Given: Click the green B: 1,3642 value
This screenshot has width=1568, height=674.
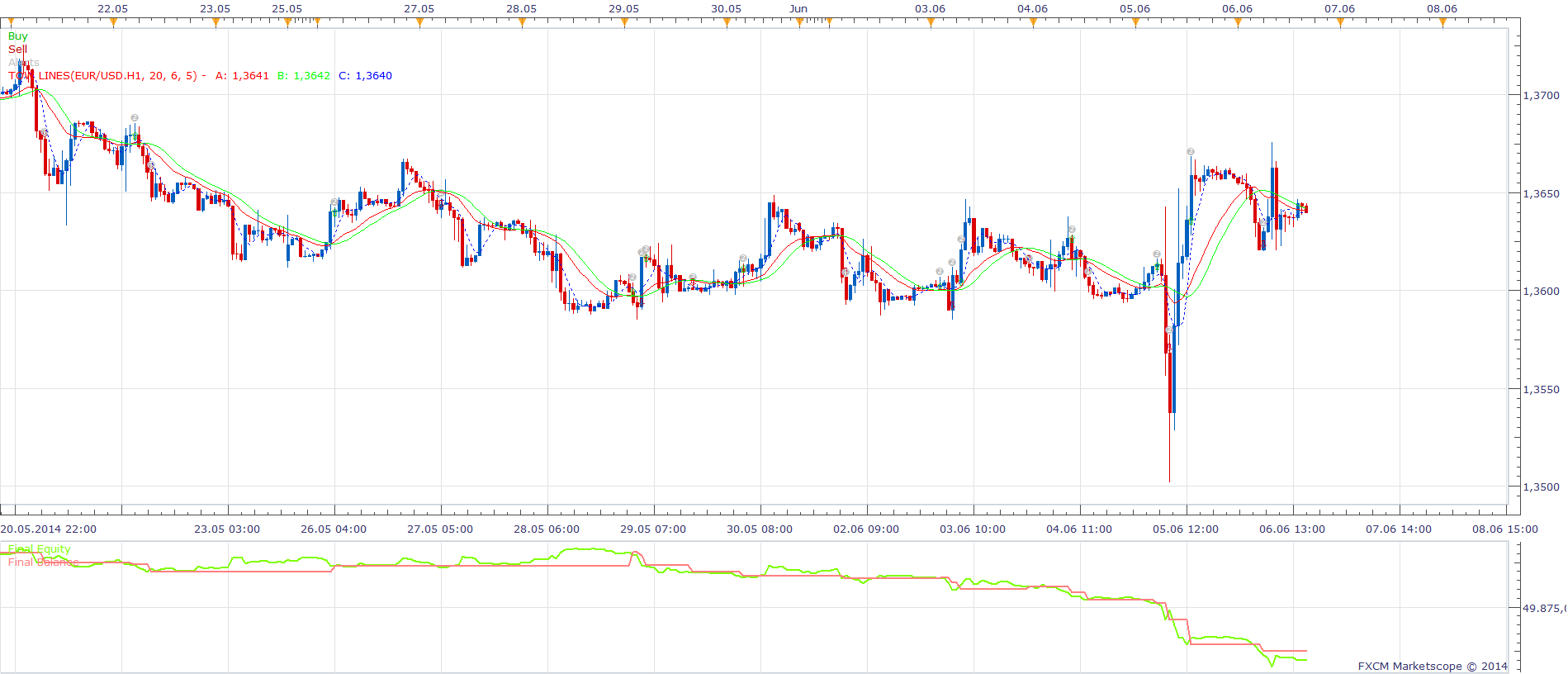Looking at the screenshot, I should [x=304, y=76].
